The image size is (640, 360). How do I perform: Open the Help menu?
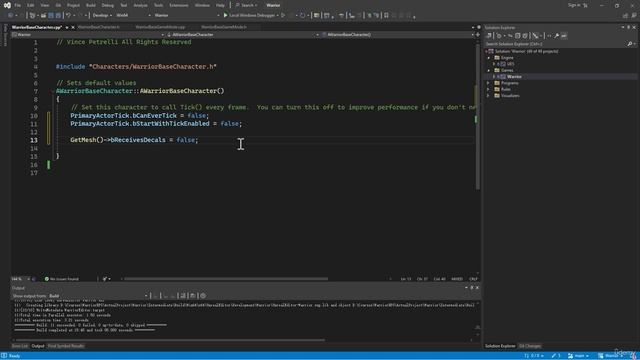click(x=220, y=5)
